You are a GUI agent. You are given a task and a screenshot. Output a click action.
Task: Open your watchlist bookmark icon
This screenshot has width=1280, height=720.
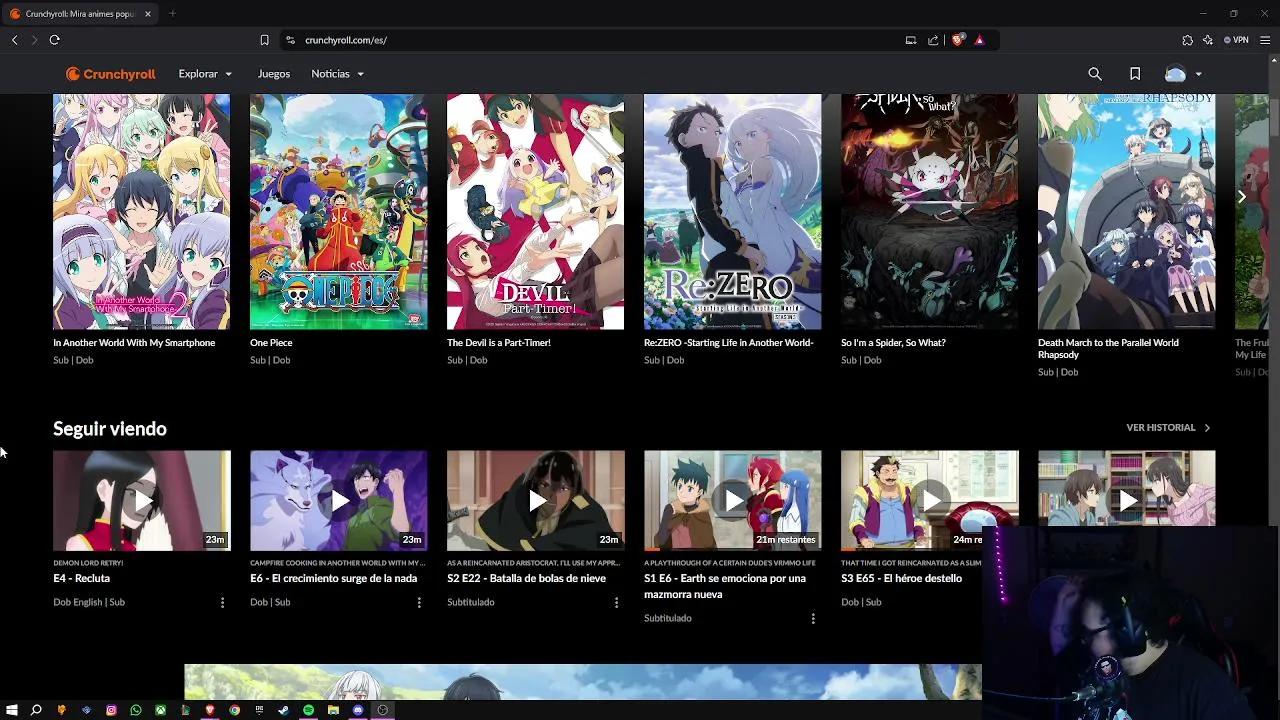point(1135,73)
